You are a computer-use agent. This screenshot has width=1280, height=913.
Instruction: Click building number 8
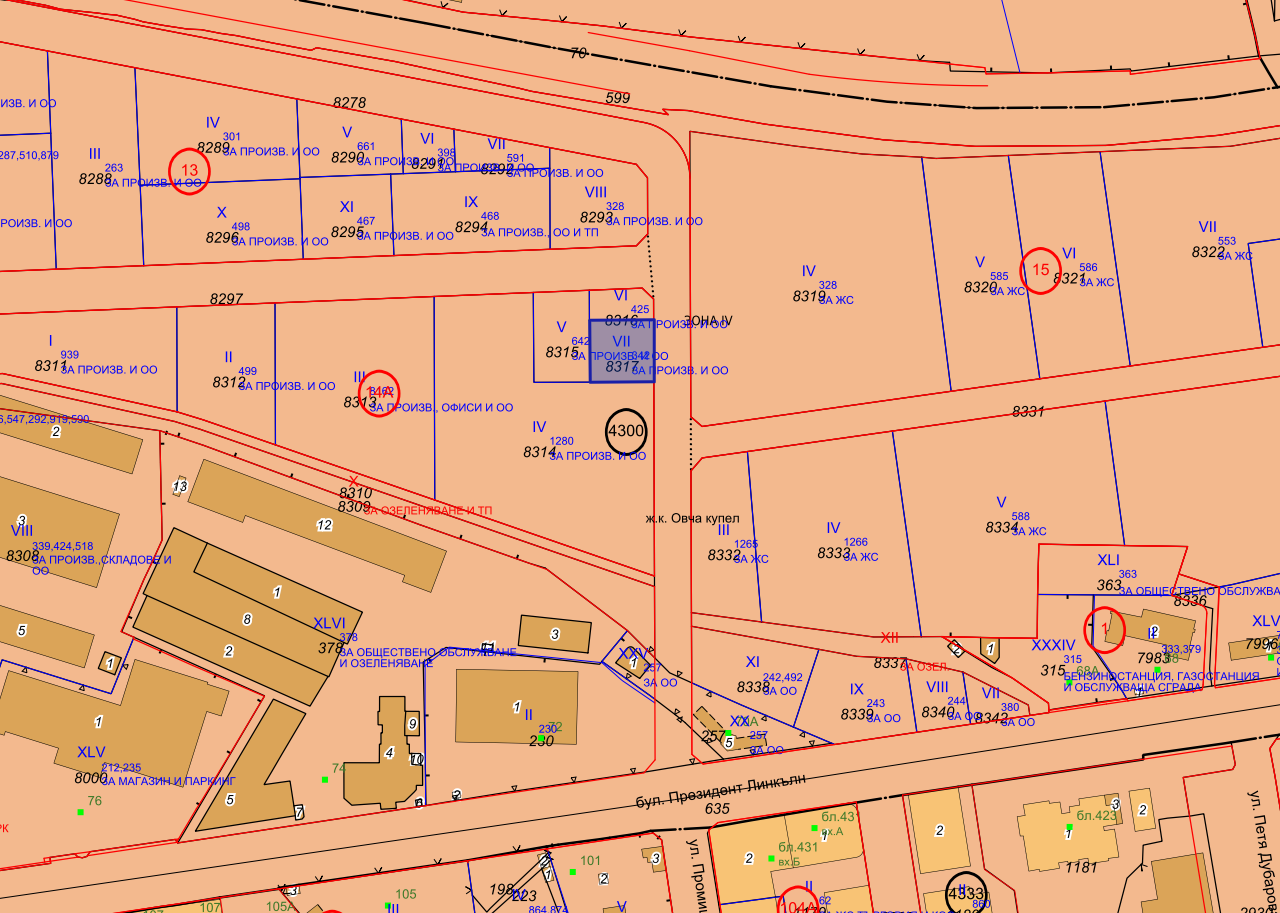(247, 620)
